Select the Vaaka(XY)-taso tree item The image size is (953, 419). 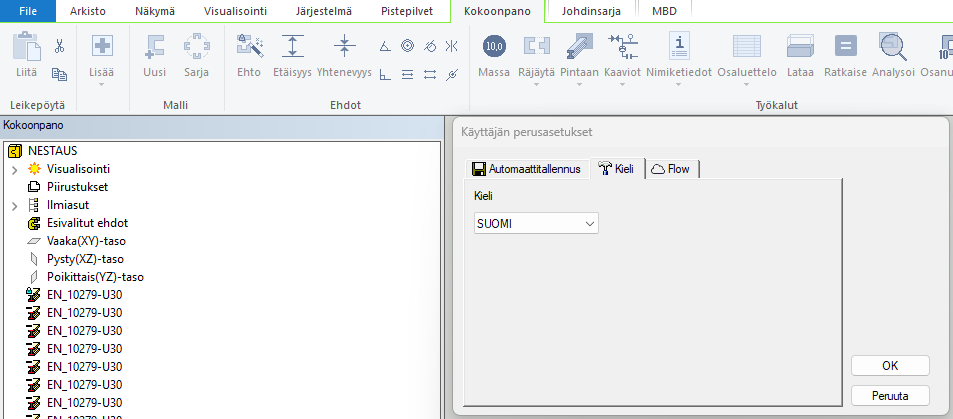(86, 241)
